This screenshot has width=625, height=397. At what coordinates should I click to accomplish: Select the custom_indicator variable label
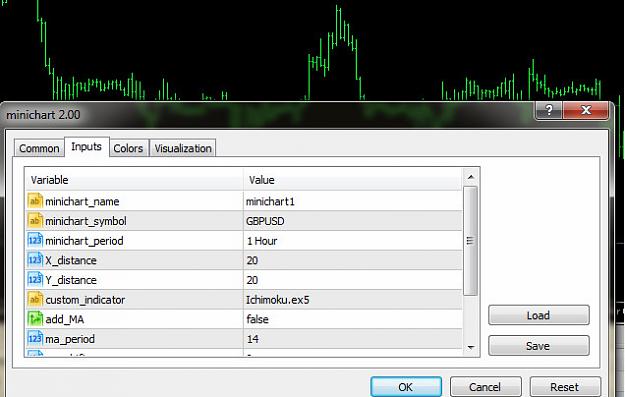click(x=85, y=300)
